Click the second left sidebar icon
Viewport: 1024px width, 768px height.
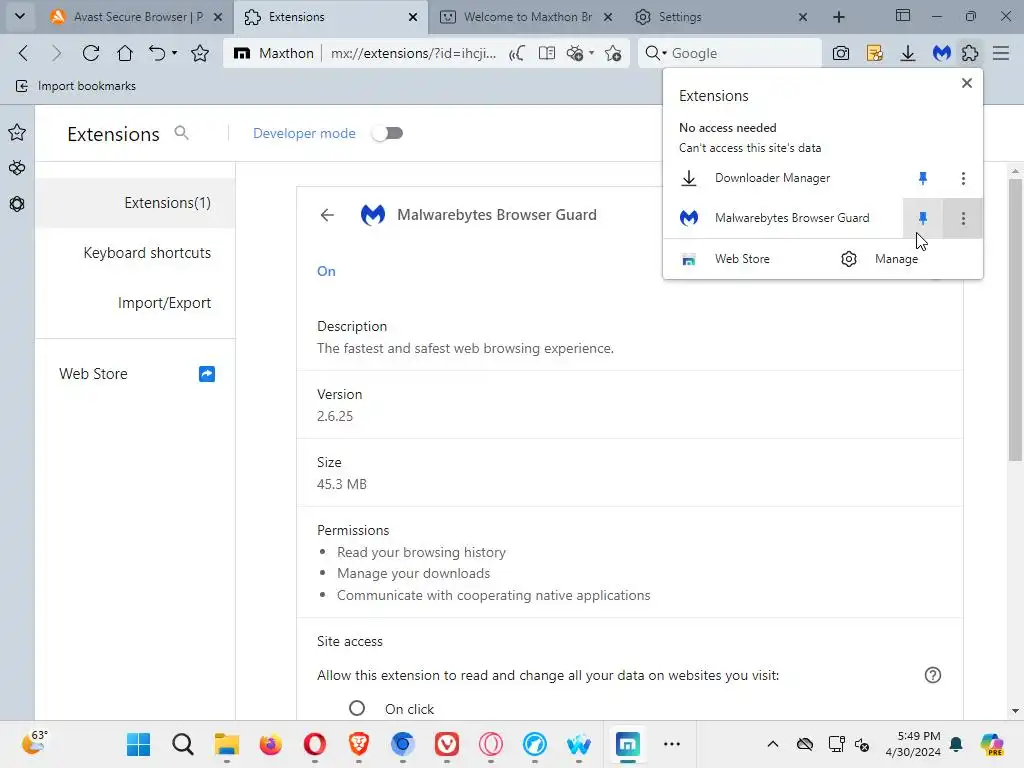(x=17, y=168)
